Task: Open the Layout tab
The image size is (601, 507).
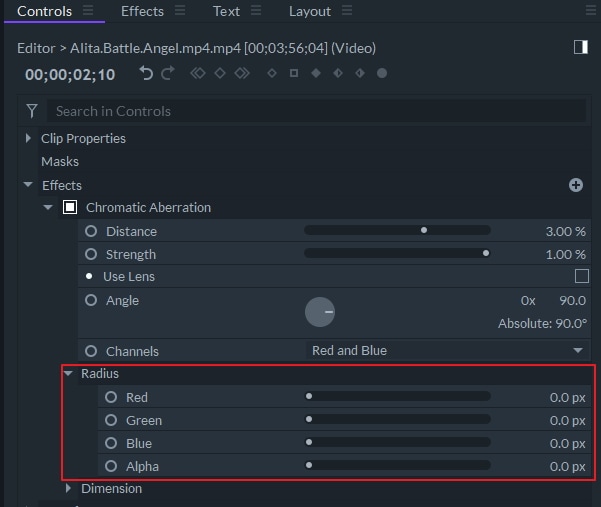Action: click(x=309, y=11)
